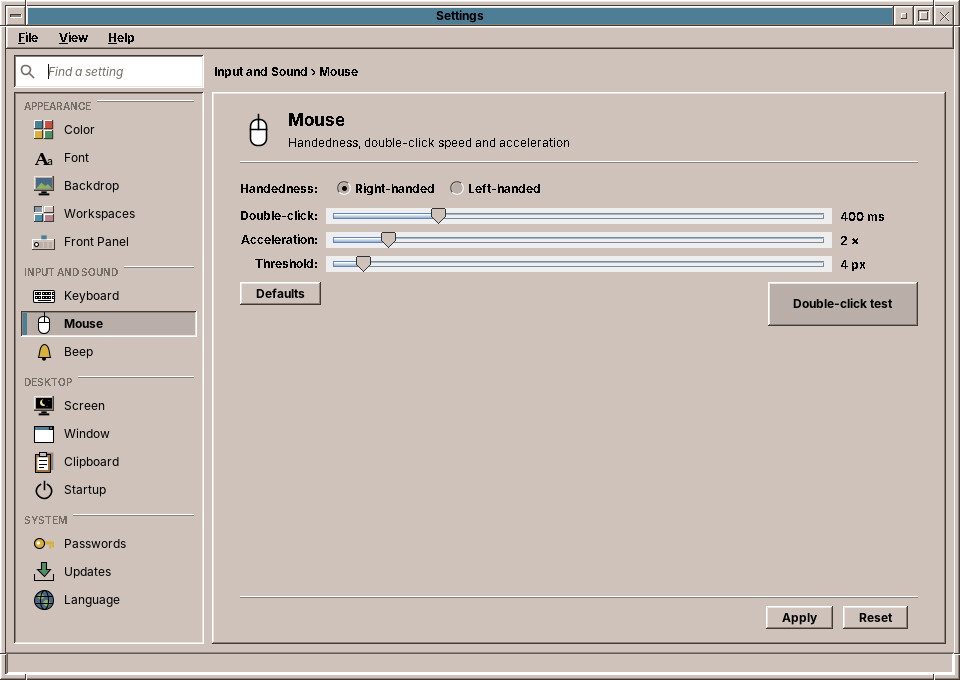Click the Acceleration slider handle
Image resolution: width=960 pixels, height=680 pixels.
click(388, 240)
